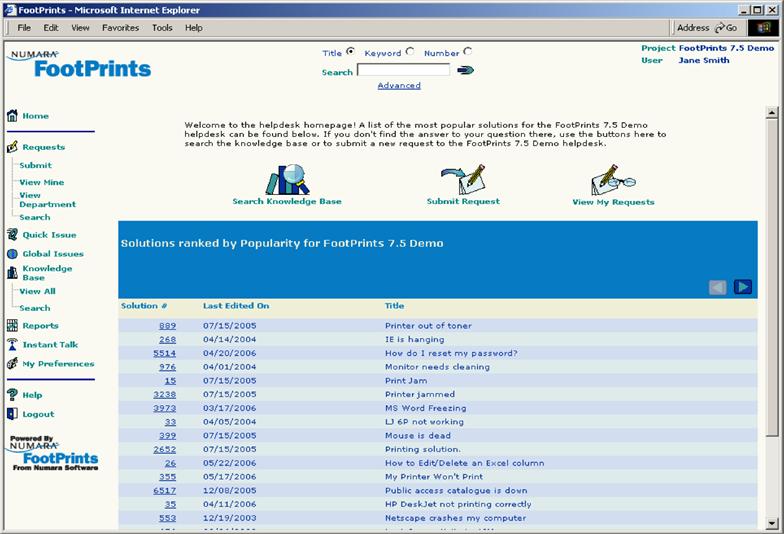
Task: Select the Number search radio button
Action: 468,52
